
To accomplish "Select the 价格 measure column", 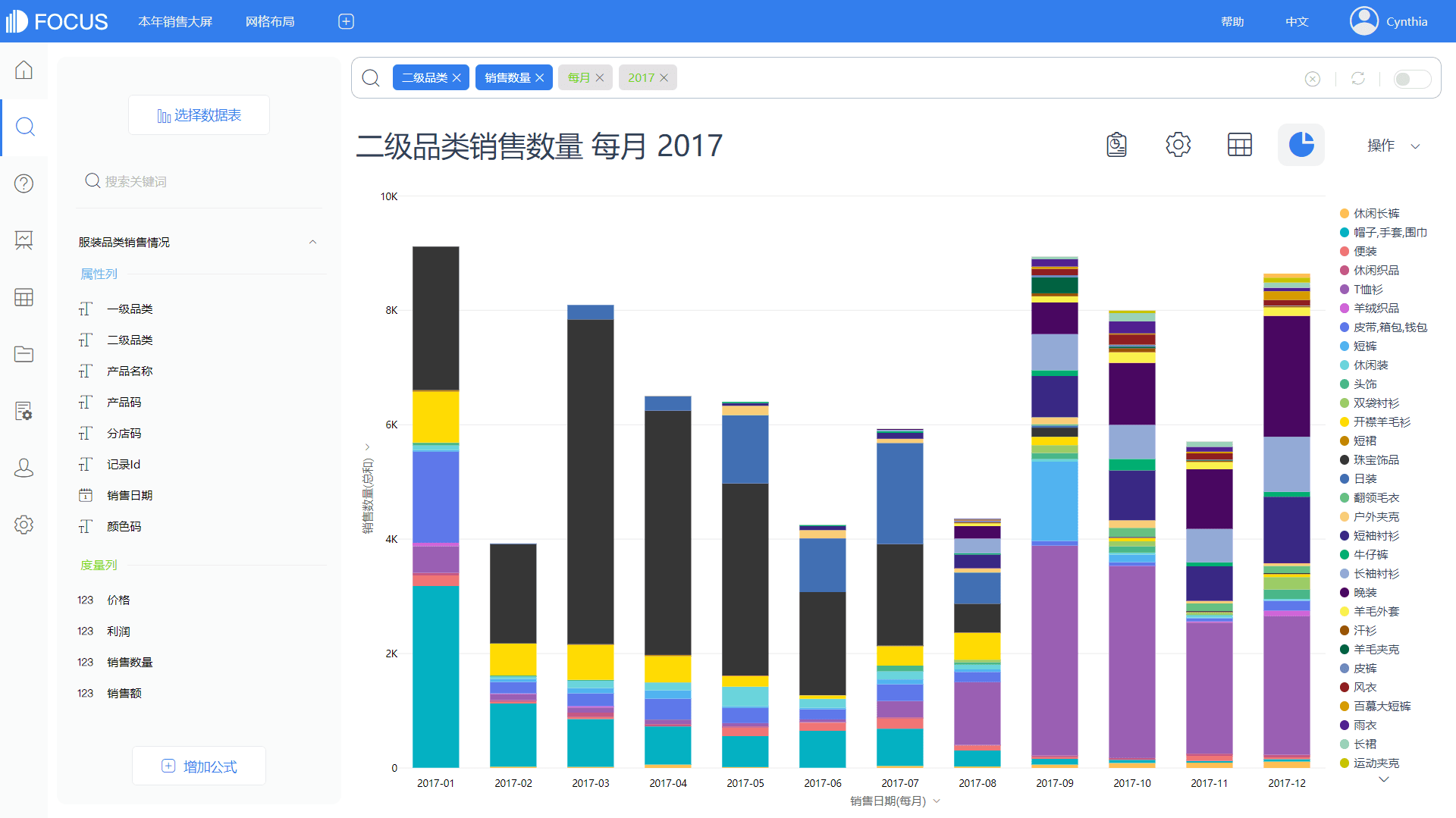I will point(118,600).
